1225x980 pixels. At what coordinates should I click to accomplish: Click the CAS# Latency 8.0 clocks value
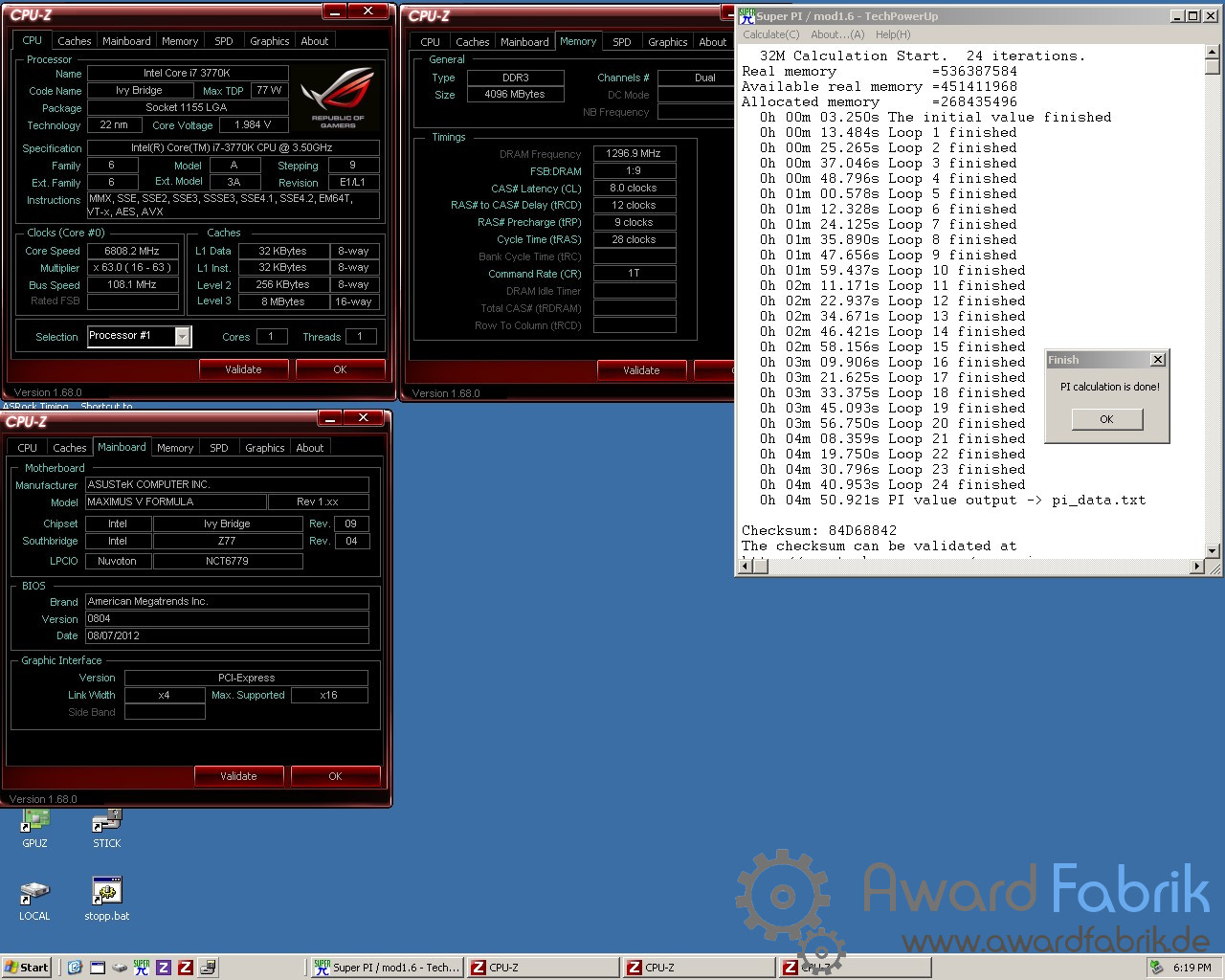click(634, 188)
